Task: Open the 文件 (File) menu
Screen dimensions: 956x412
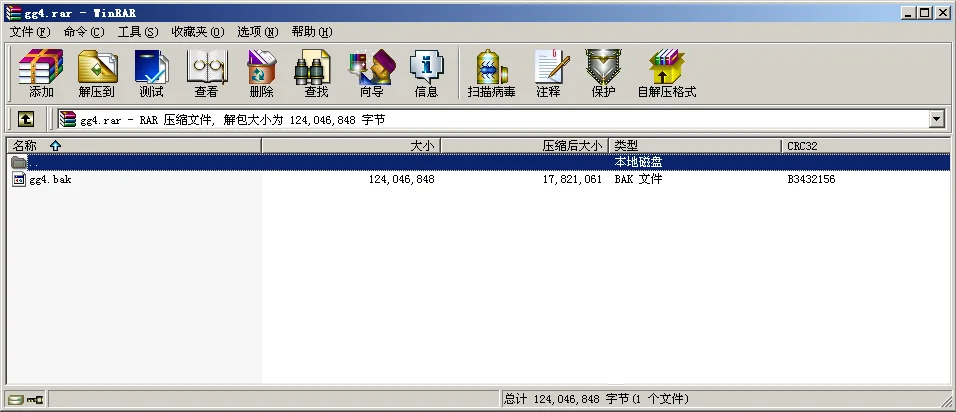Action: [x=28, y=32]
